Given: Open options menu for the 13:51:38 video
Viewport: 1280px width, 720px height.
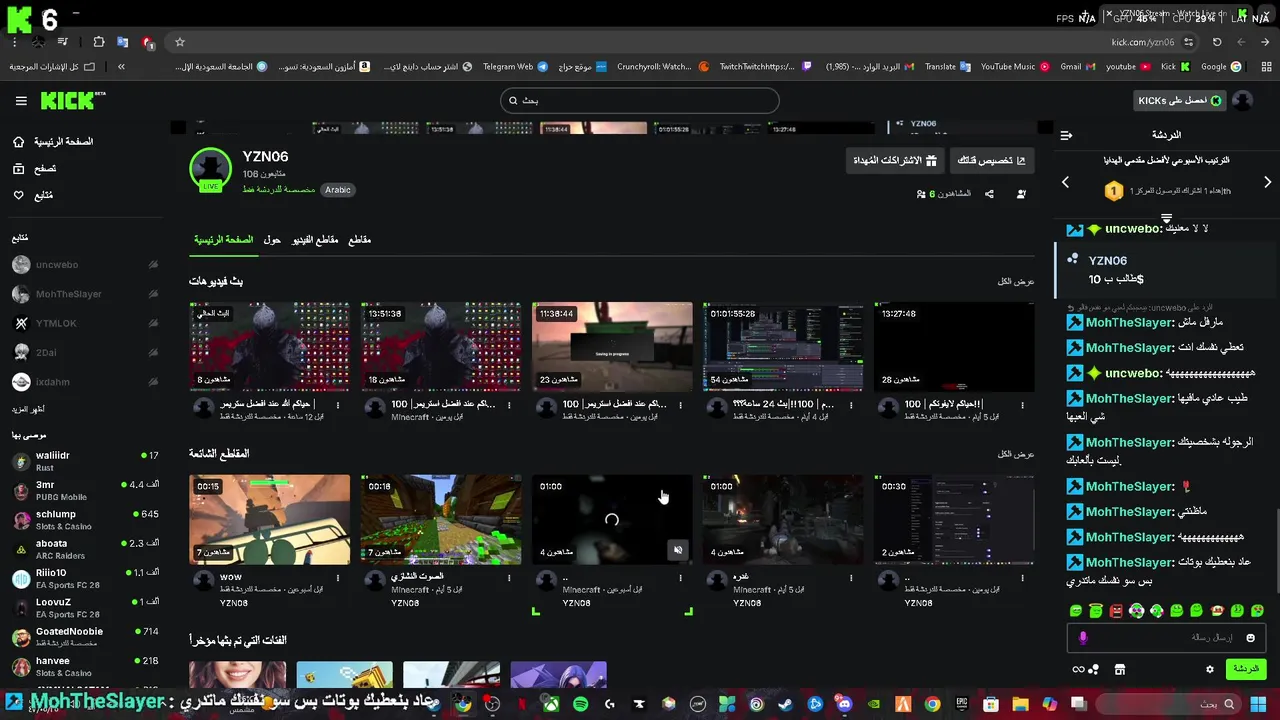Looking at the screenshot, I should [509, 405].
